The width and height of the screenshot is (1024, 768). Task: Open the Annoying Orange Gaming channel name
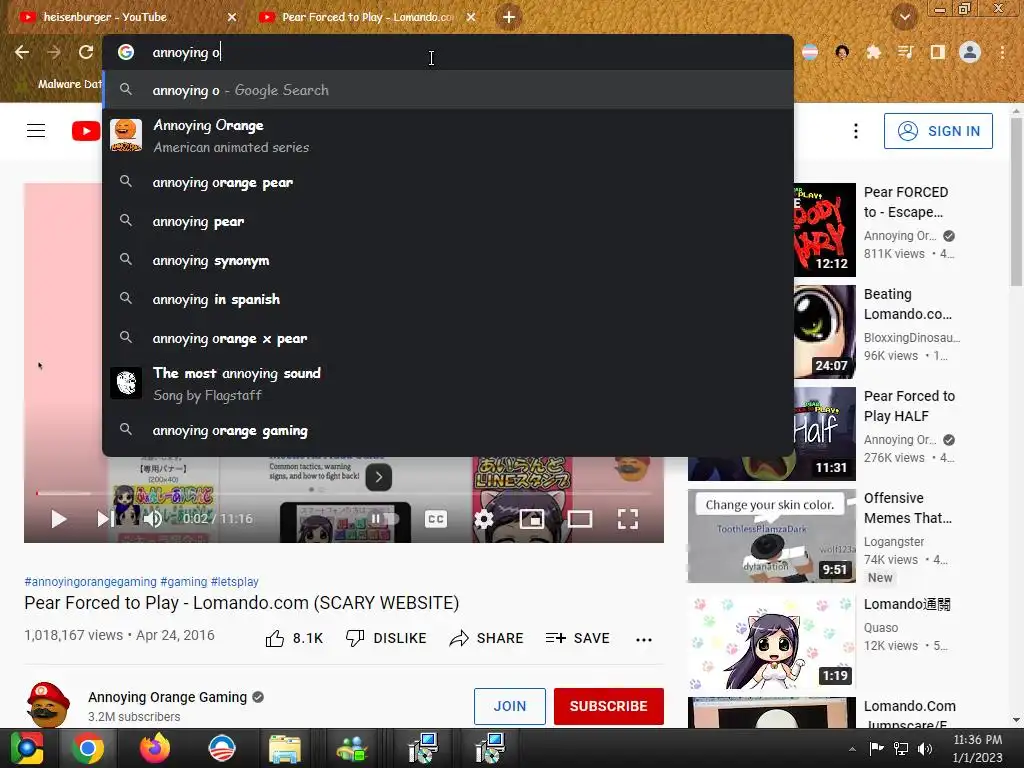pos(167,697)
